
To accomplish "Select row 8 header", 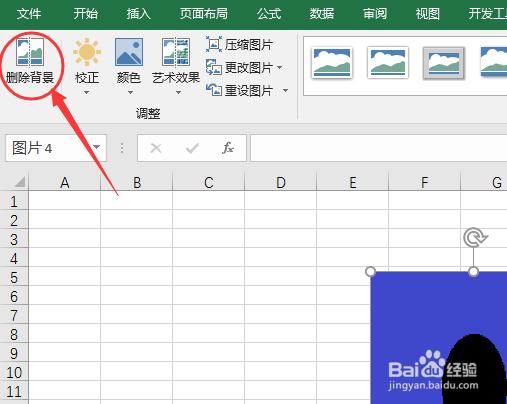I will (14, 334).
